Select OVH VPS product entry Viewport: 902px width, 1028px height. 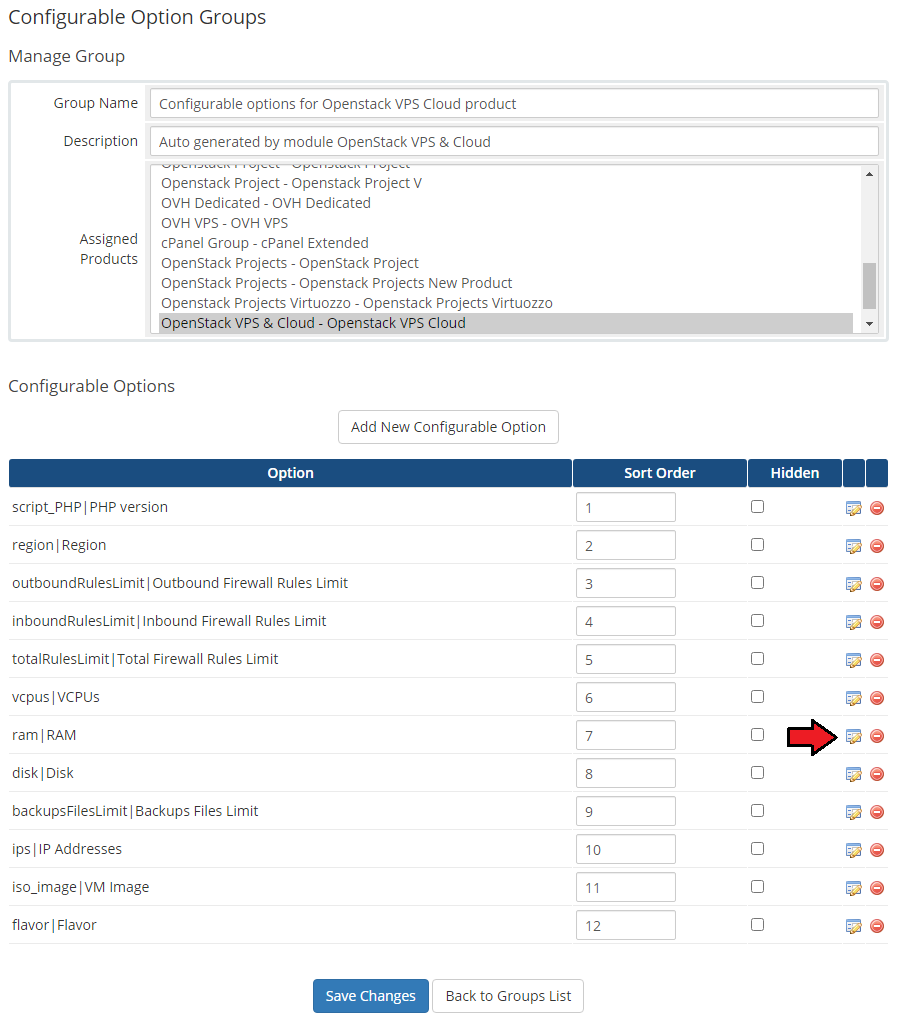pos(505,223)
